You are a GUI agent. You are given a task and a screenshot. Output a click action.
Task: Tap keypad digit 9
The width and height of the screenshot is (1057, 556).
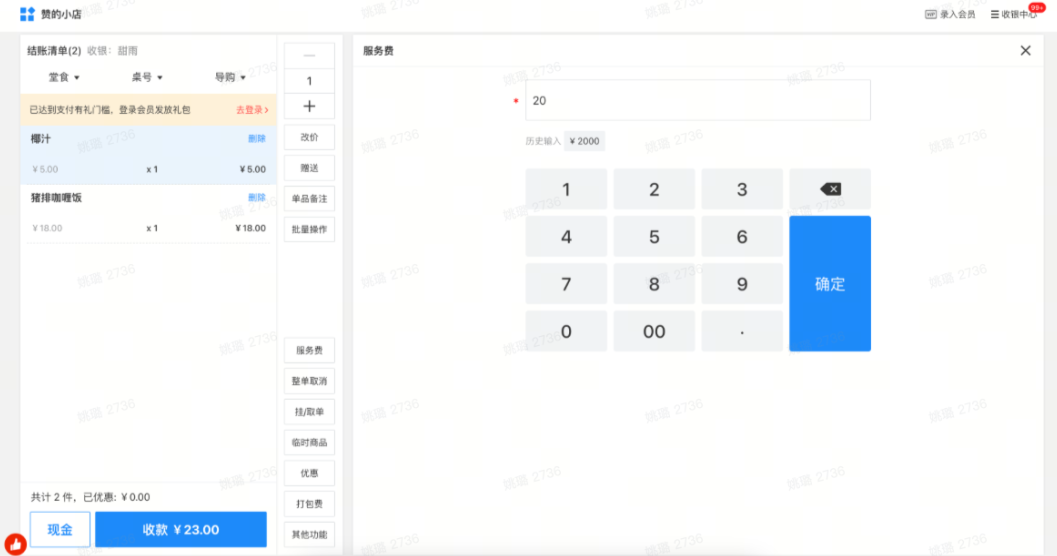pos(742,284)
